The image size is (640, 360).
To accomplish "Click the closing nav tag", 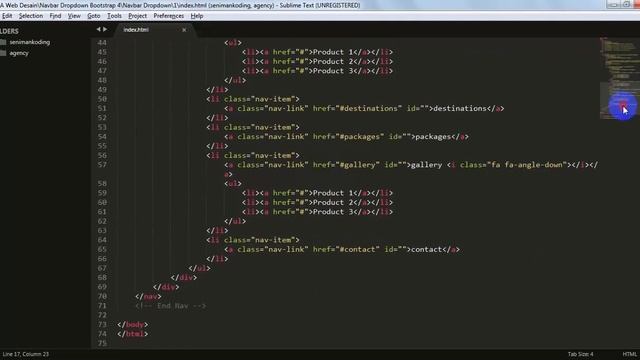I will 148,296.
